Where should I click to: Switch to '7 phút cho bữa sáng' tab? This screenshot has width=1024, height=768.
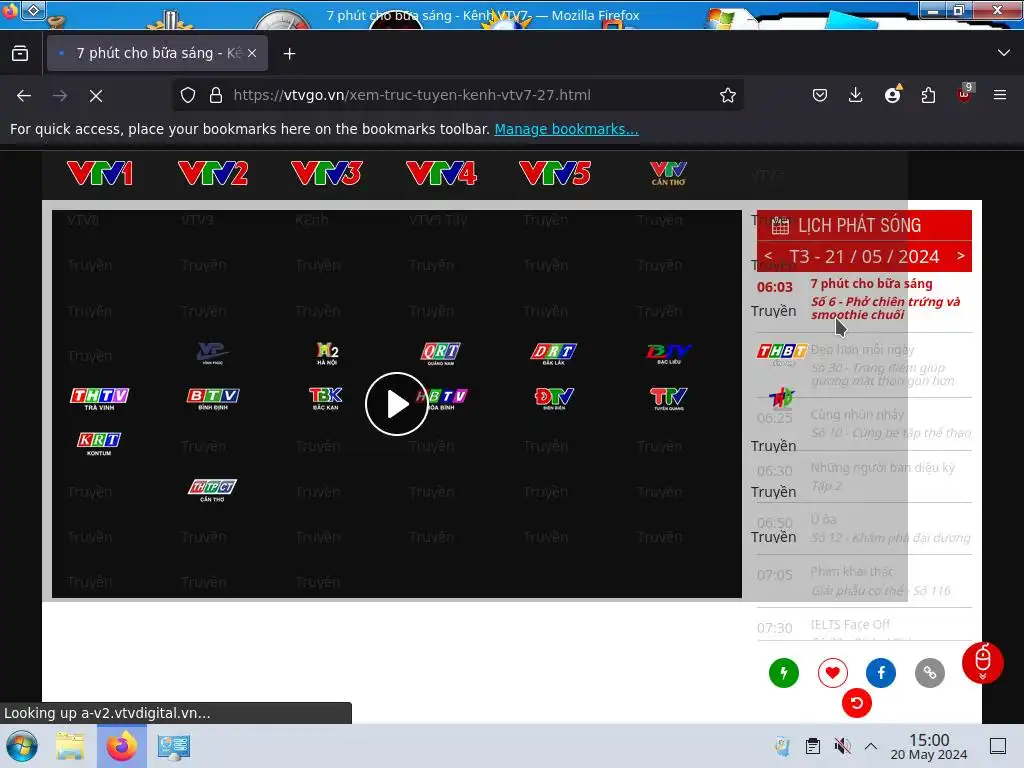[157, 54]
